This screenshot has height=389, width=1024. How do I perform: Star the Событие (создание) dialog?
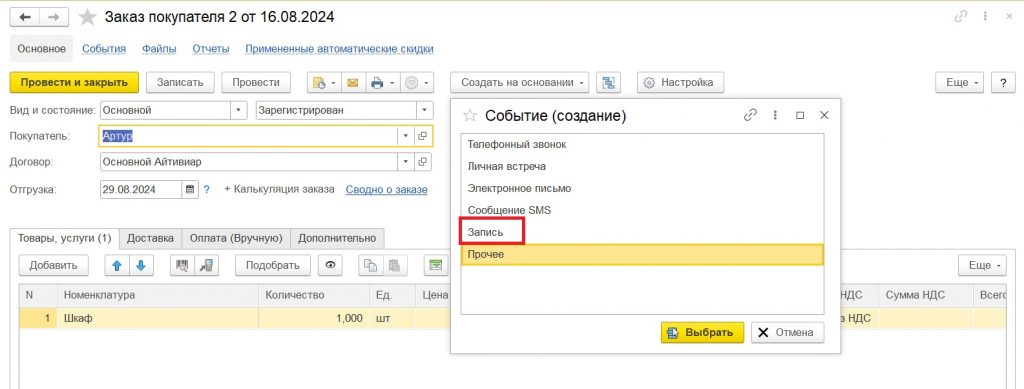click(x=470, y=116)
